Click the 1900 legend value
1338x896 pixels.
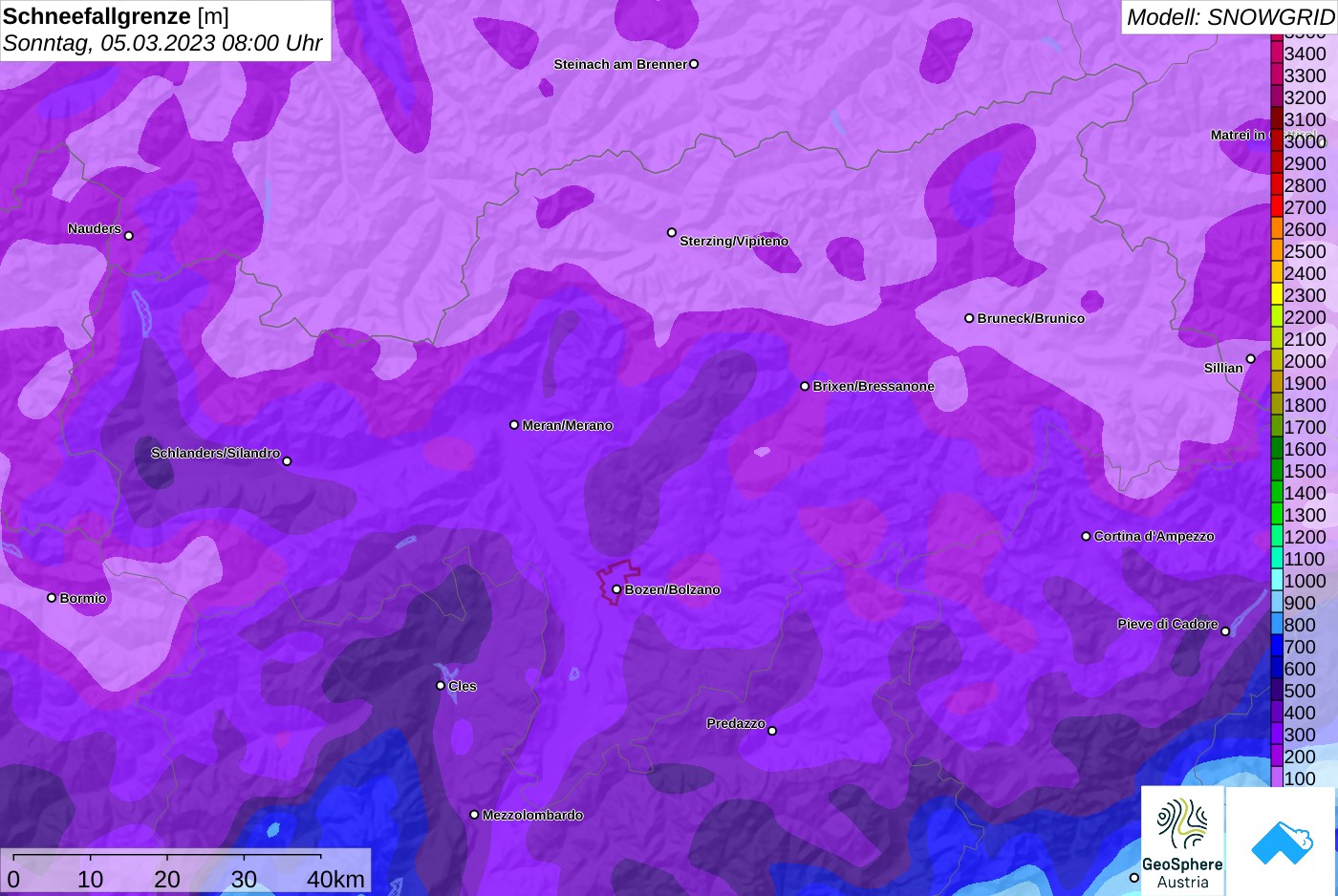click(1305, 383)
